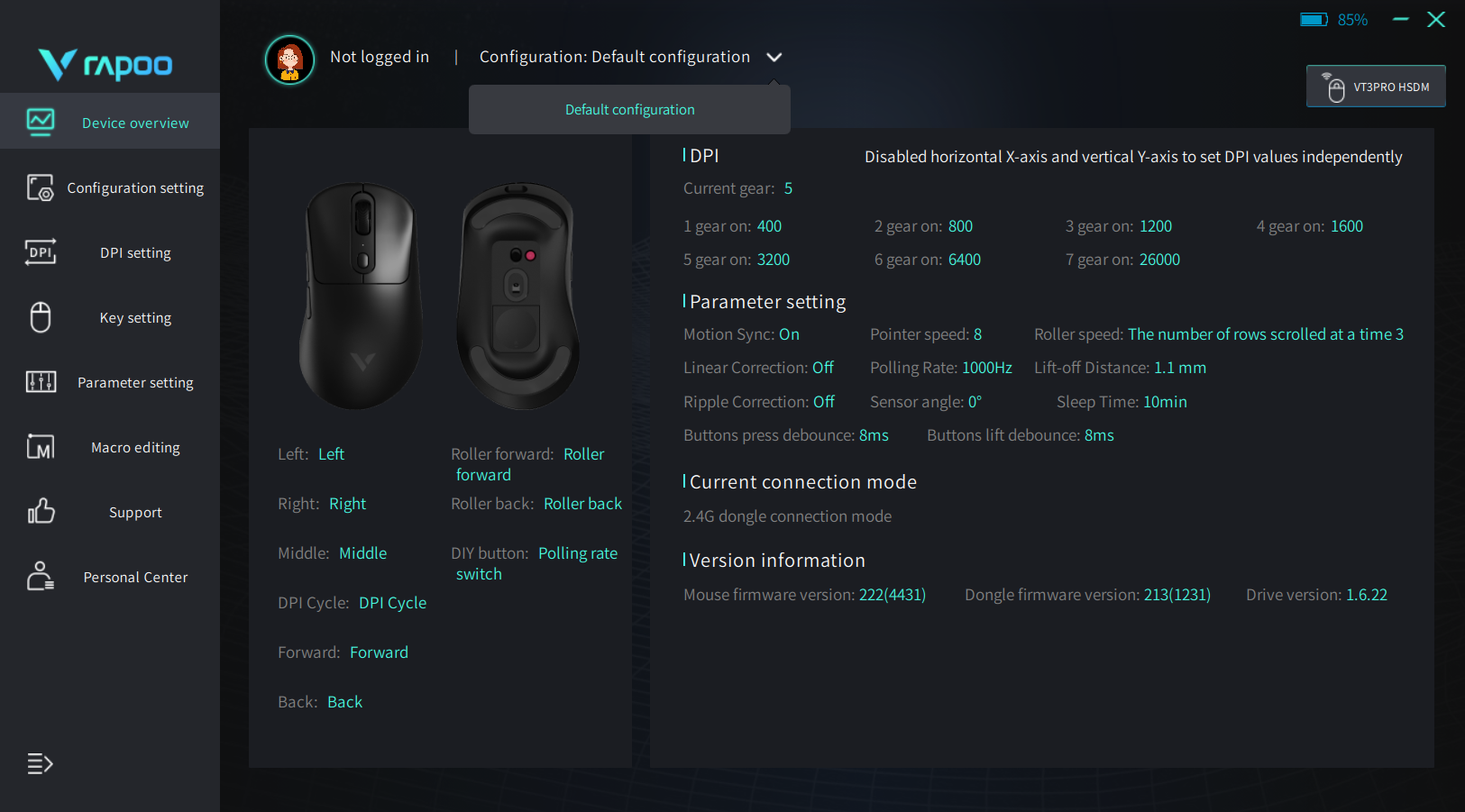Viewport: 1465px width, 812px height.
Task: Open Support via the thumbs-up icon
Action: 41,512
